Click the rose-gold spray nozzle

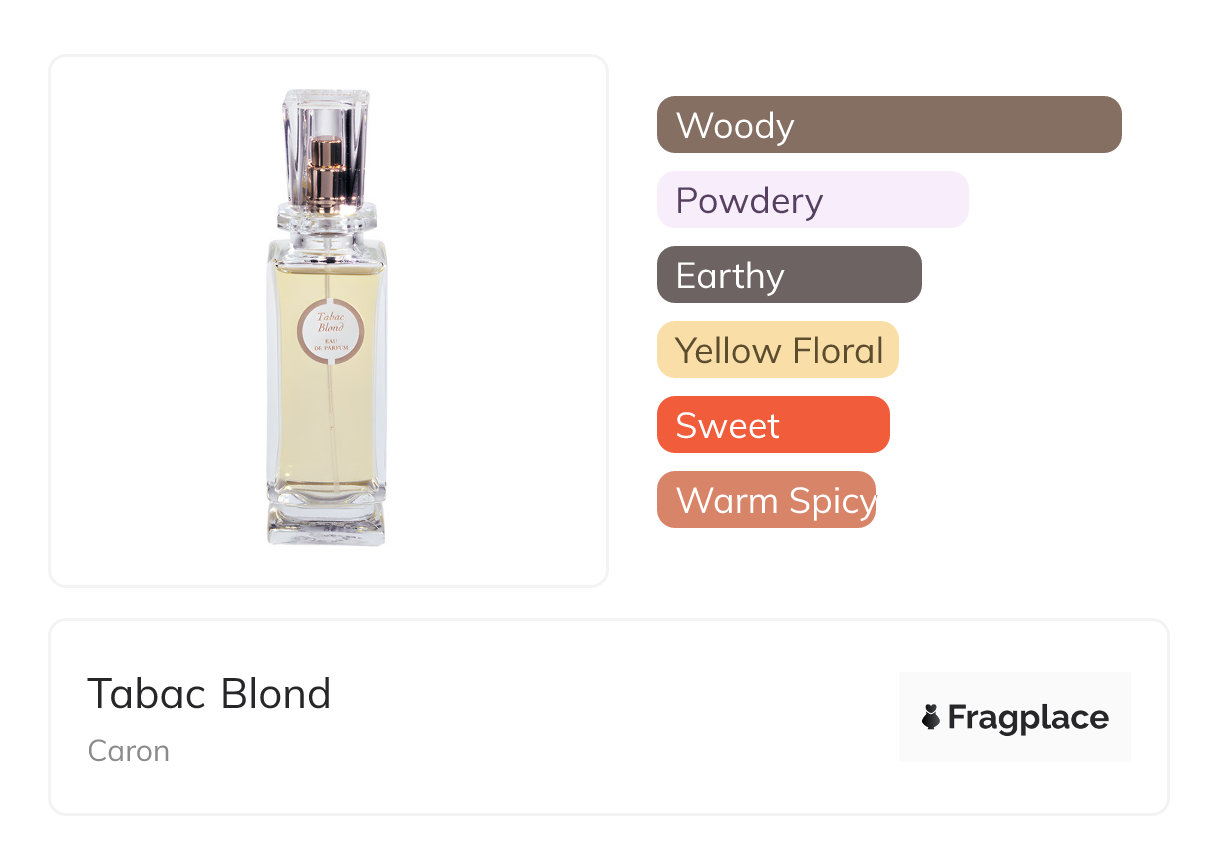coord(326,165)
